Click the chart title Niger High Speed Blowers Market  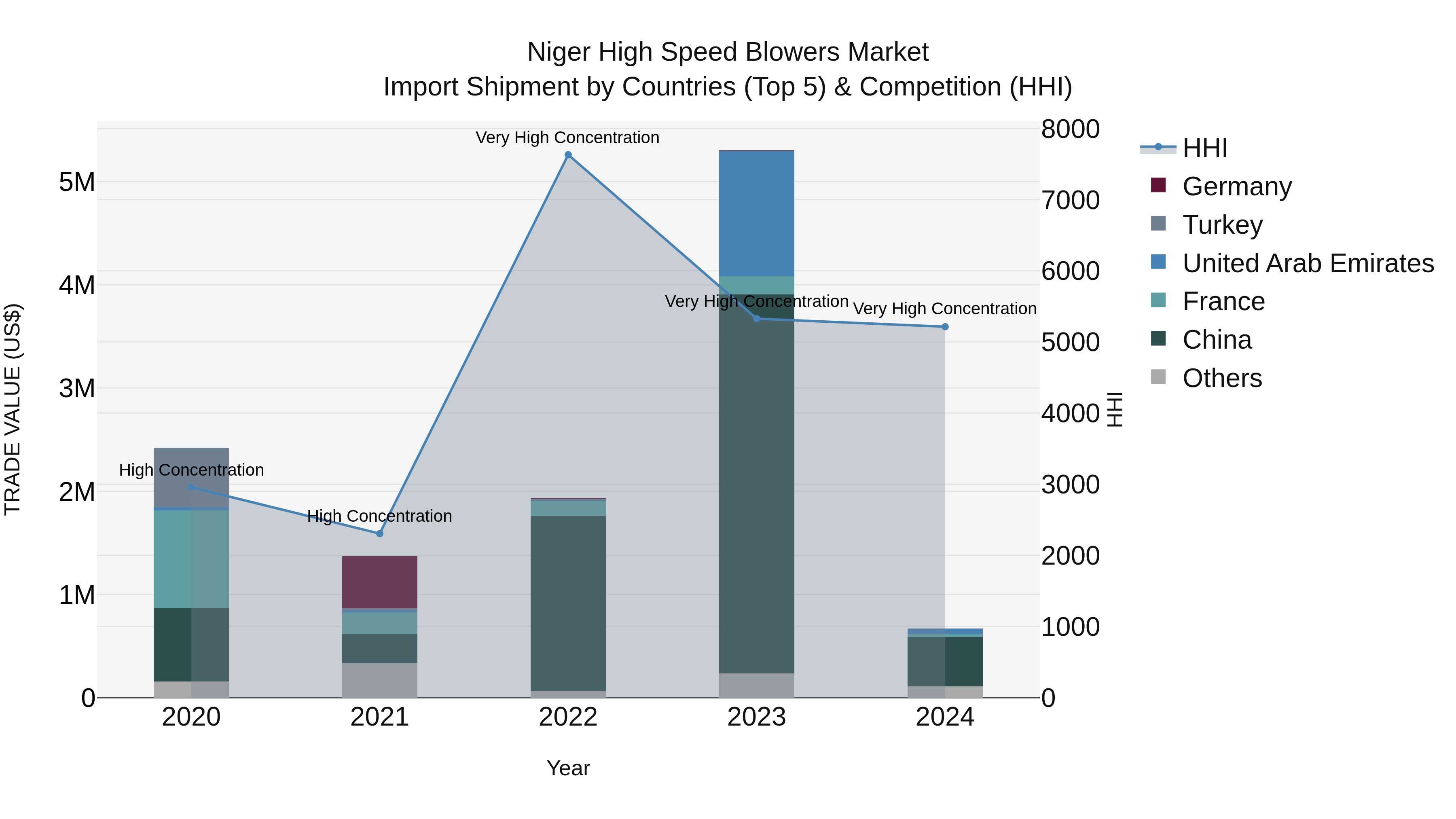tap(728, 52)
